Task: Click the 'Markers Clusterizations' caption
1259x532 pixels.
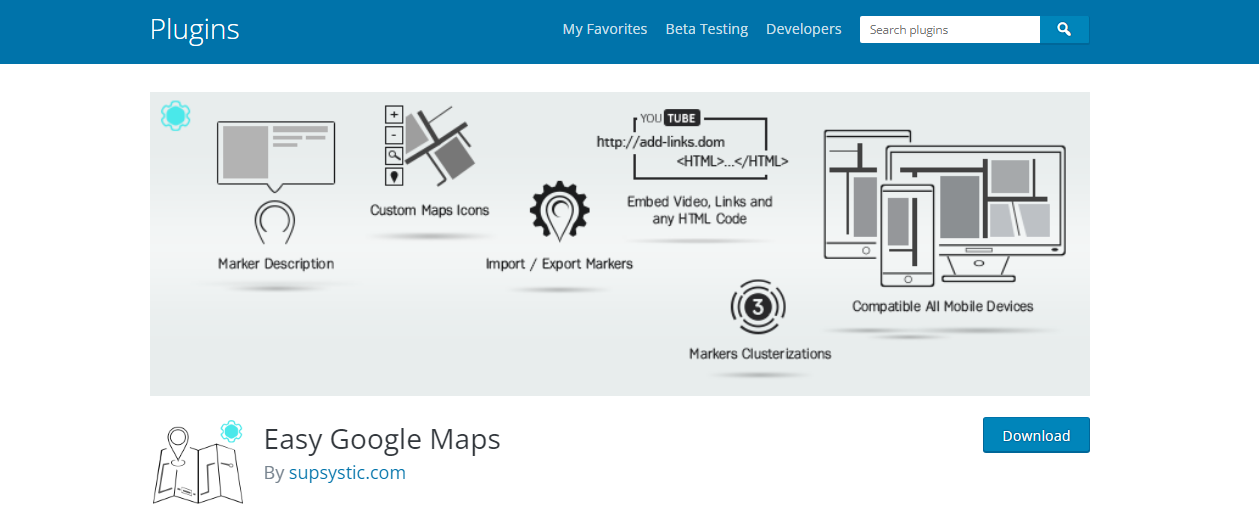Action: coord(760,353)
